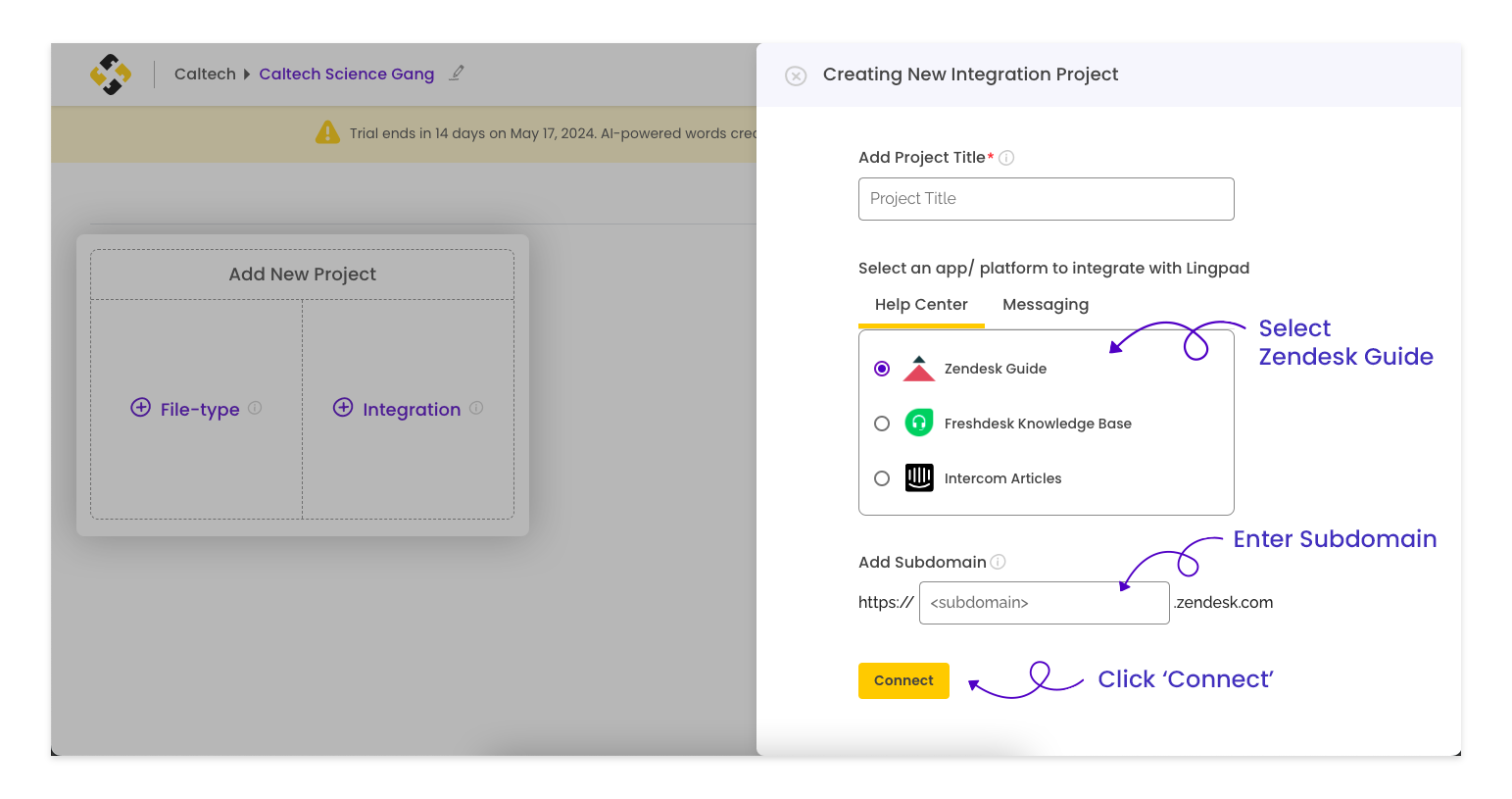Click the edit pencil next to Caltech Science Gang
The height and width of the screenshot is (799, 1512).
click(457, 73)
